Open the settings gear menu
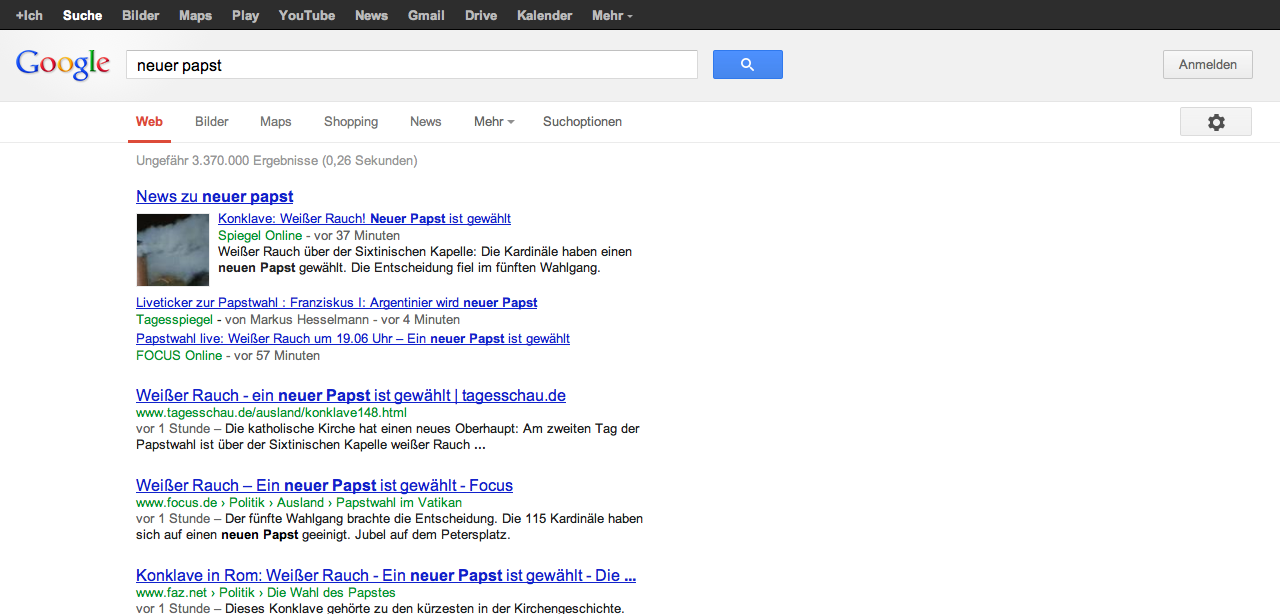1280x614 pixels. point(1215,122)
